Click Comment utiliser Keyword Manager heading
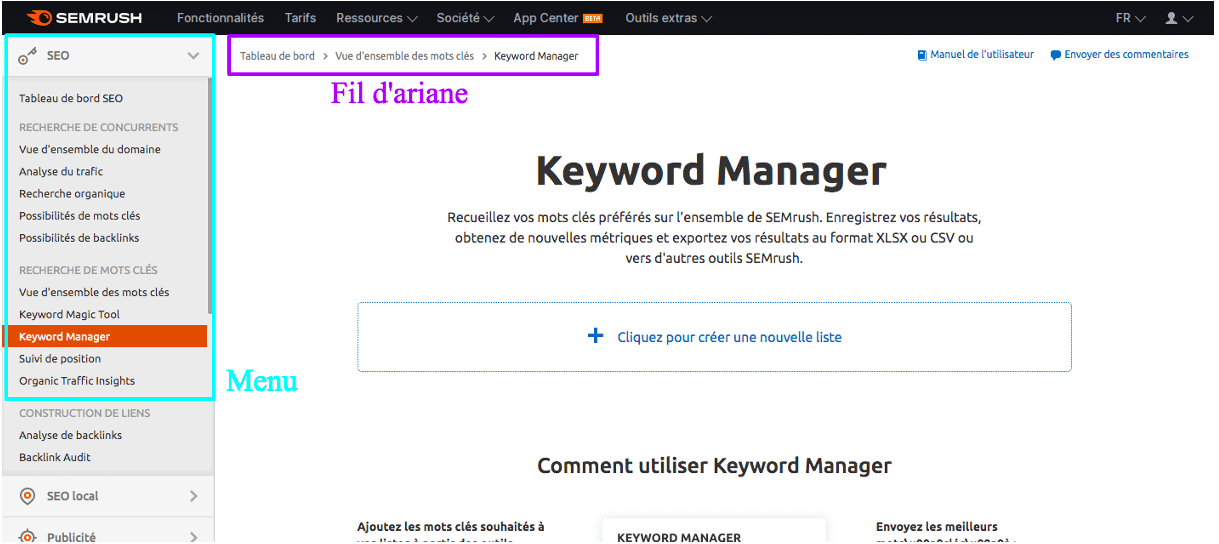Screen dimensions: 1219x544 click(714, 466)
